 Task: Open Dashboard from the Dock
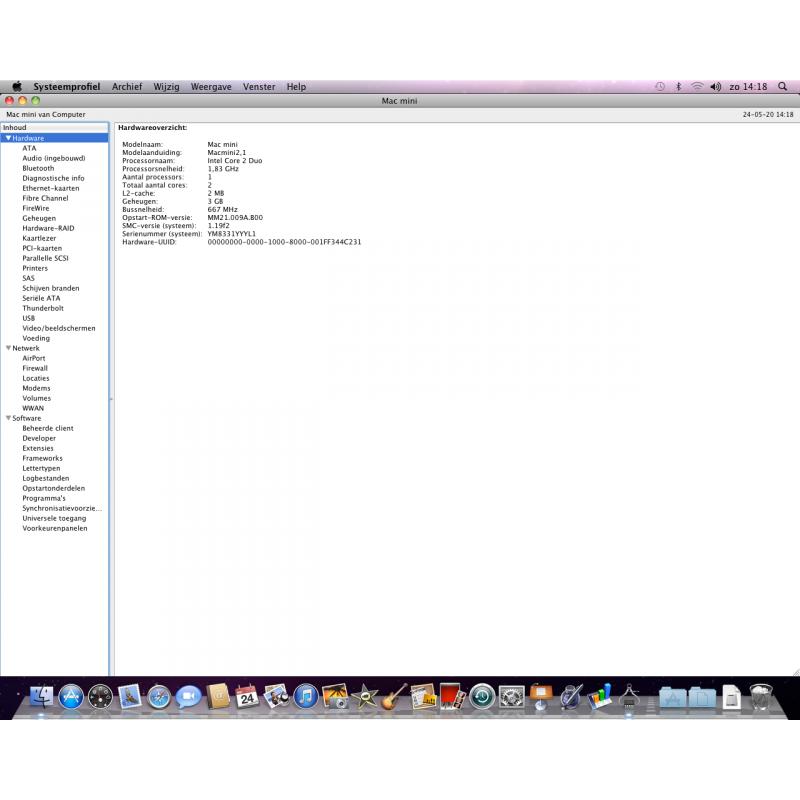(101, 697)
